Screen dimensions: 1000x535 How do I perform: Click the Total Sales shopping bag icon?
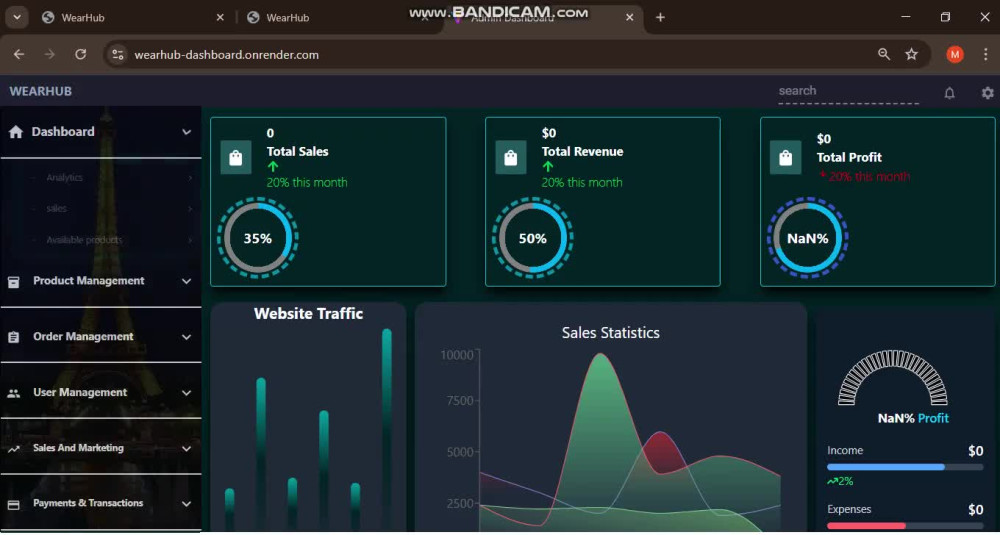[x=235, y=158]
